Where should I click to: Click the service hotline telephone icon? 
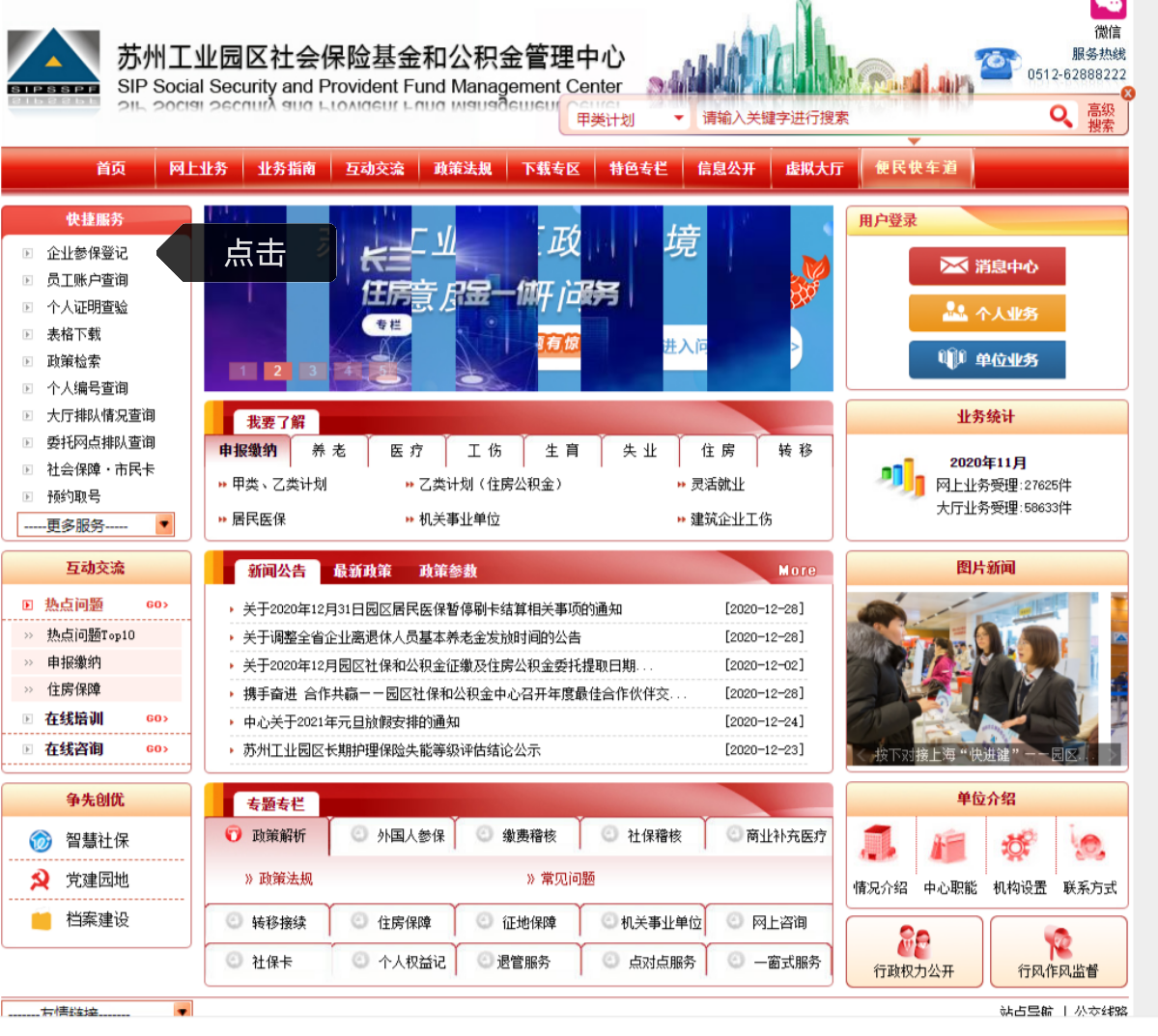point(997,64)
